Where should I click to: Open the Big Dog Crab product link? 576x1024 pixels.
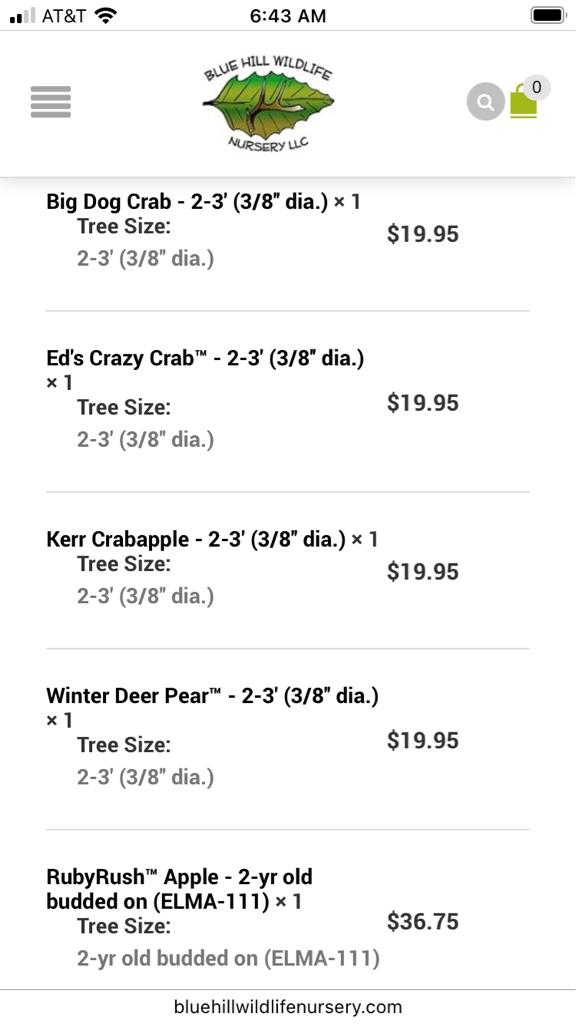(x=203, y=201)
